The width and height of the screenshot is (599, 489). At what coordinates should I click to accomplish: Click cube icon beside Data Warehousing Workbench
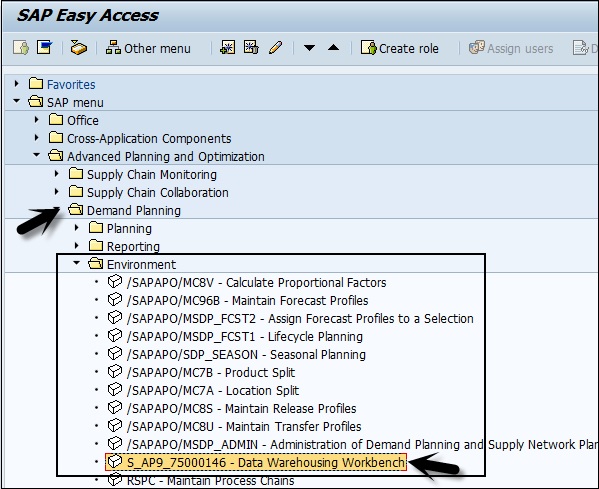(x=115, y=461)
